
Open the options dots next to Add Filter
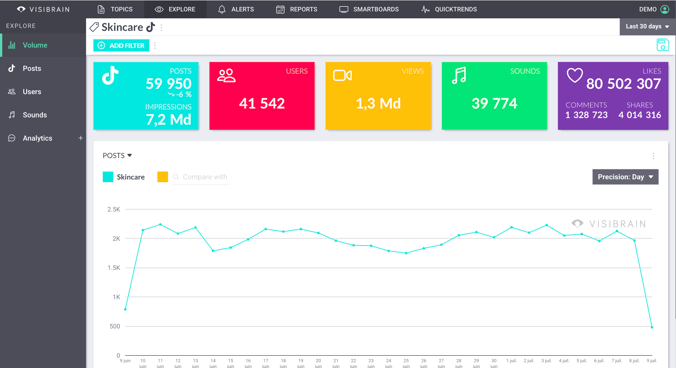pos(155,45)
